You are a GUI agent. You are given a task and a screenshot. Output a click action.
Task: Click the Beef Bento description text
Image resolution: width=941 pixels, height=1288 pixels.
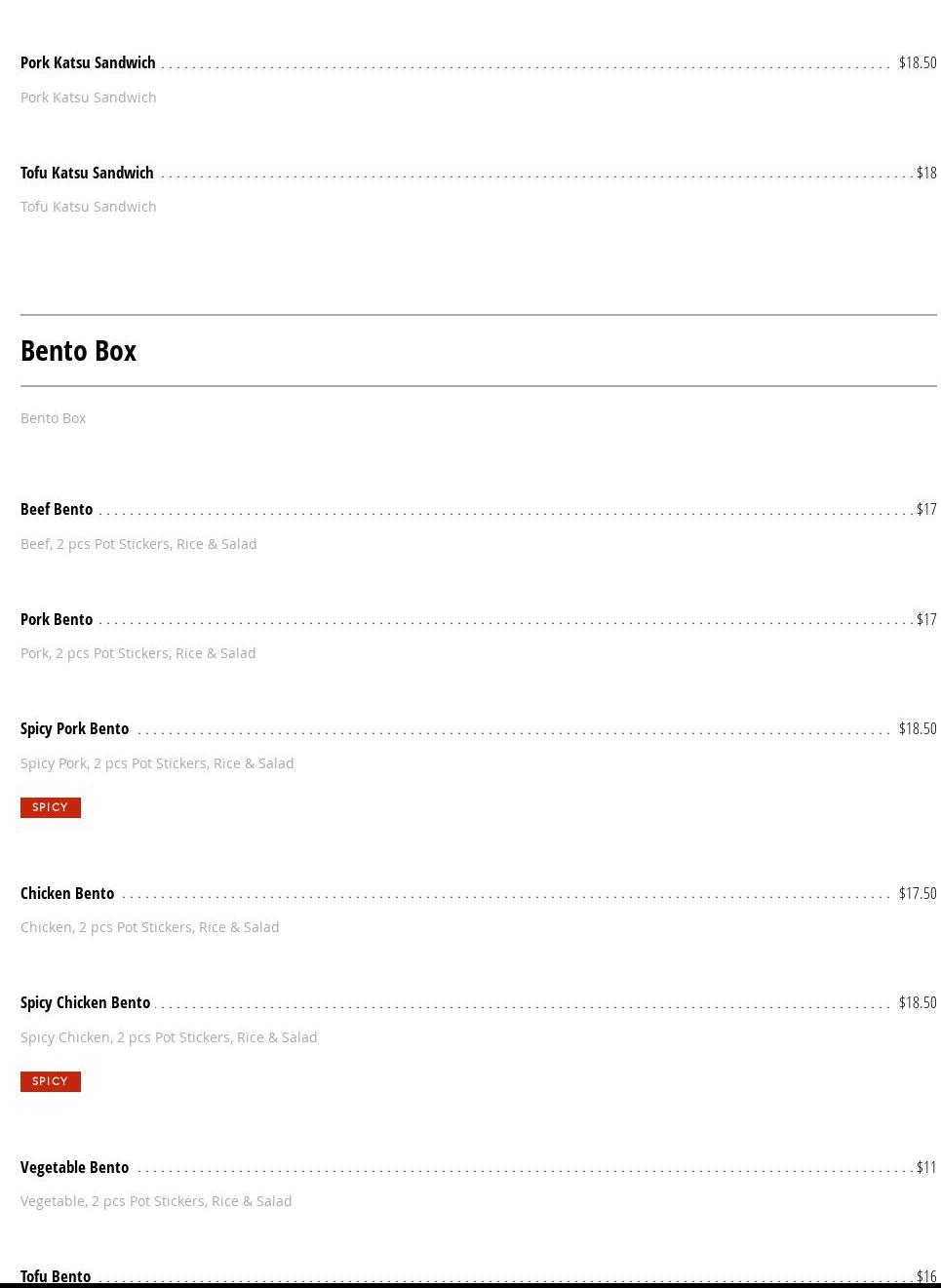tap(138, 544)
